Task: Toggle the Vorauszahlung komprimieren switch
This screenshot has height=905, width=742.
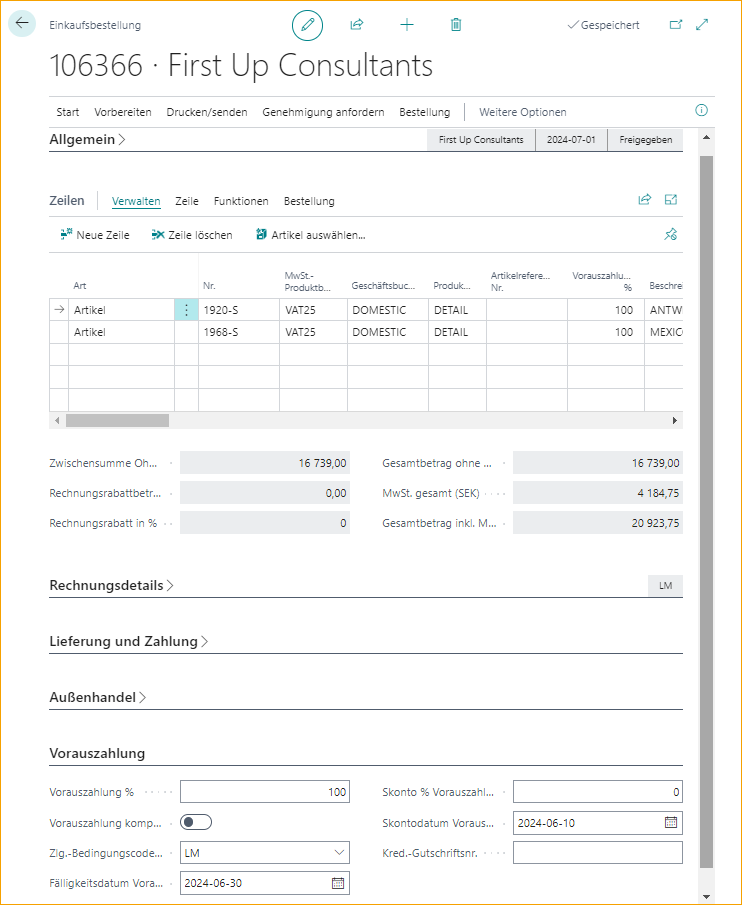Action: [x=196, y=822]
